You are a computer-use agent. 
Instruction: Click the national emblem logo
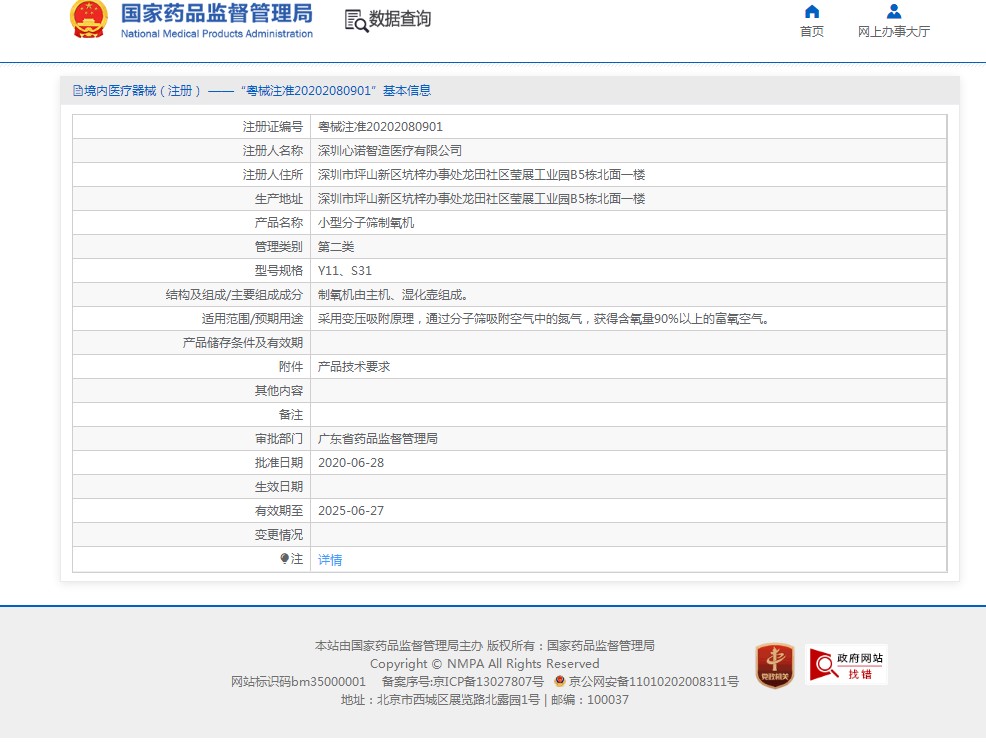(x=89, y=19)
